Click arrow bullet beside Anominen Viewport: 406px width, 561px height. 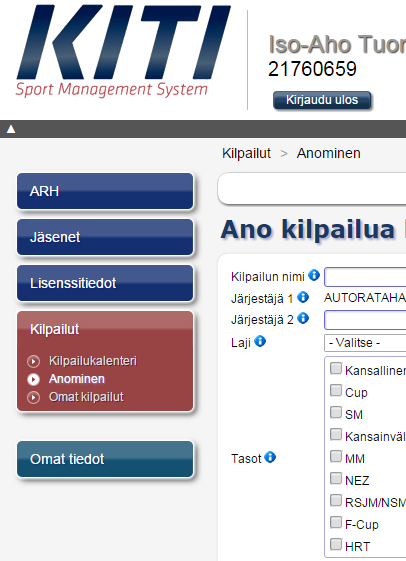click(x=33, y=379)
